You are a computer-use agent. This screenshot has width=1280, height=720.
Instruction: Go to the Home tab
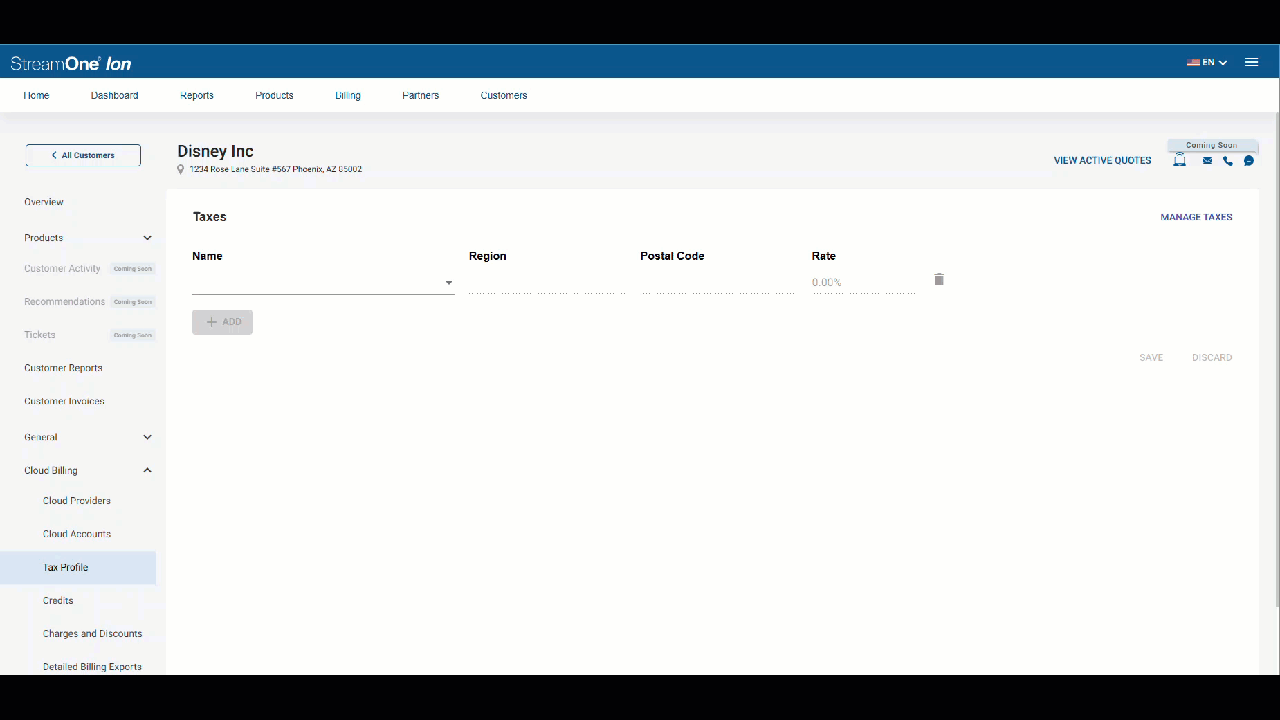(x=36, y=95)
